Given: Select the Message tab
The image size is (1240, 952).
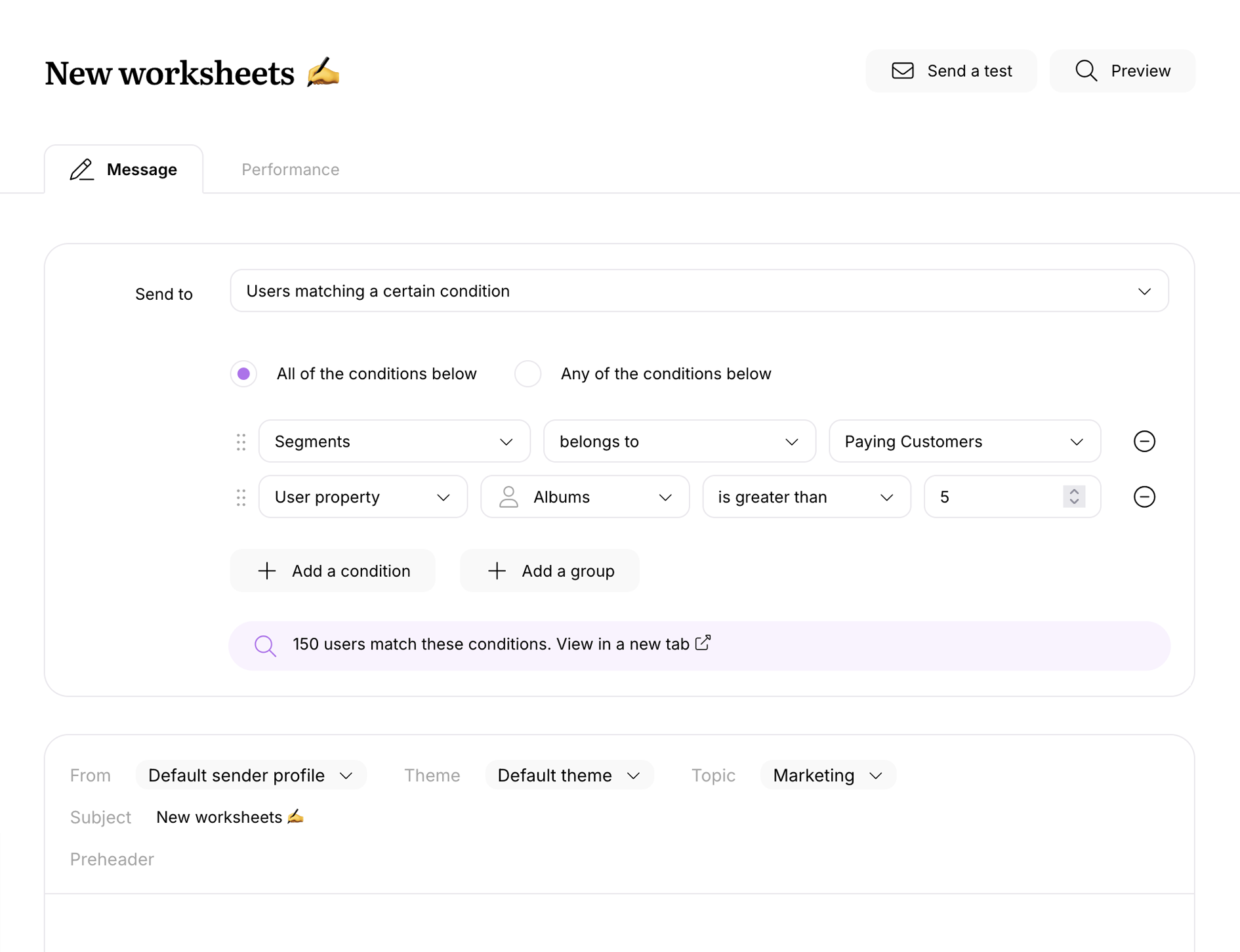Looking at the screenshot, I should pyautogui.click(x=142, y=169).
